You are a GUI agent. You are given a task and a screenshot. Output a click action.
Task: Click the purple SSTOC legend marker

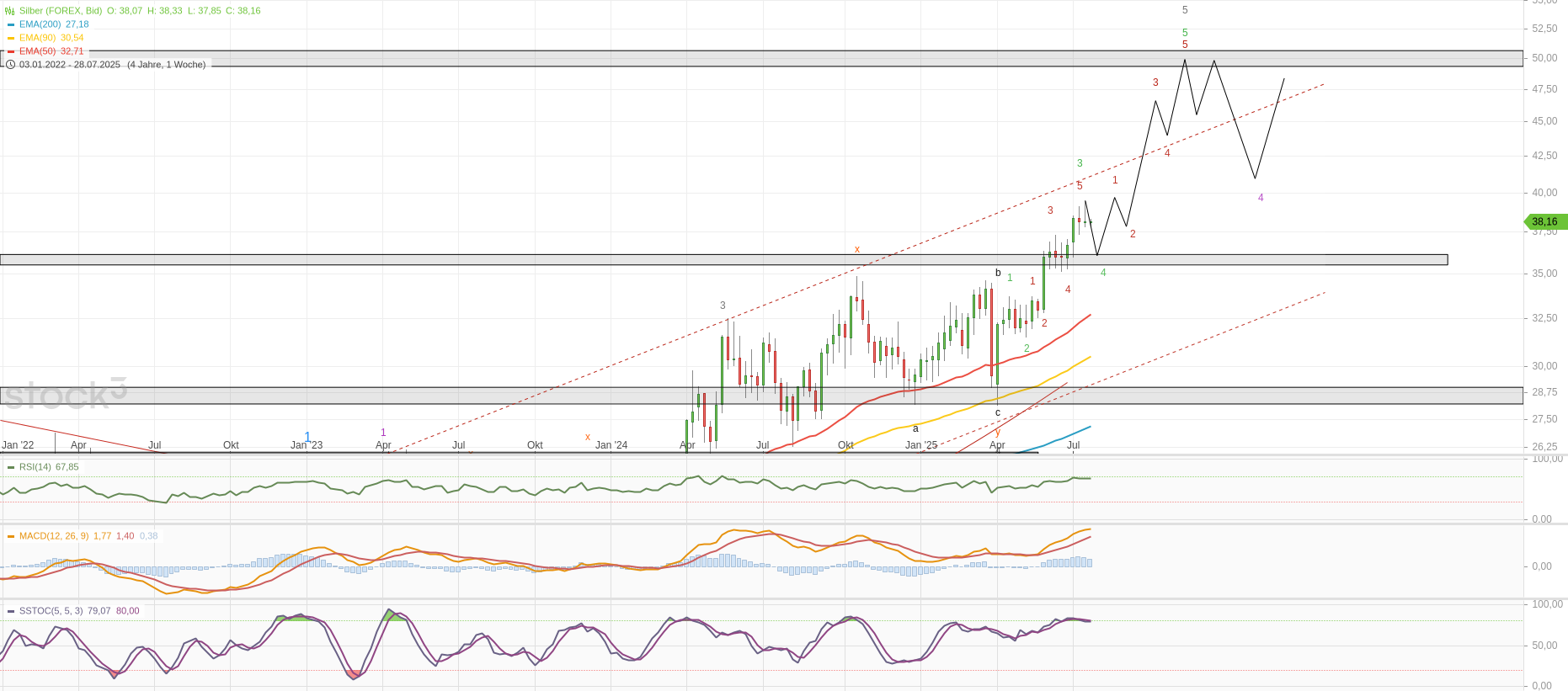pos(11,611)
